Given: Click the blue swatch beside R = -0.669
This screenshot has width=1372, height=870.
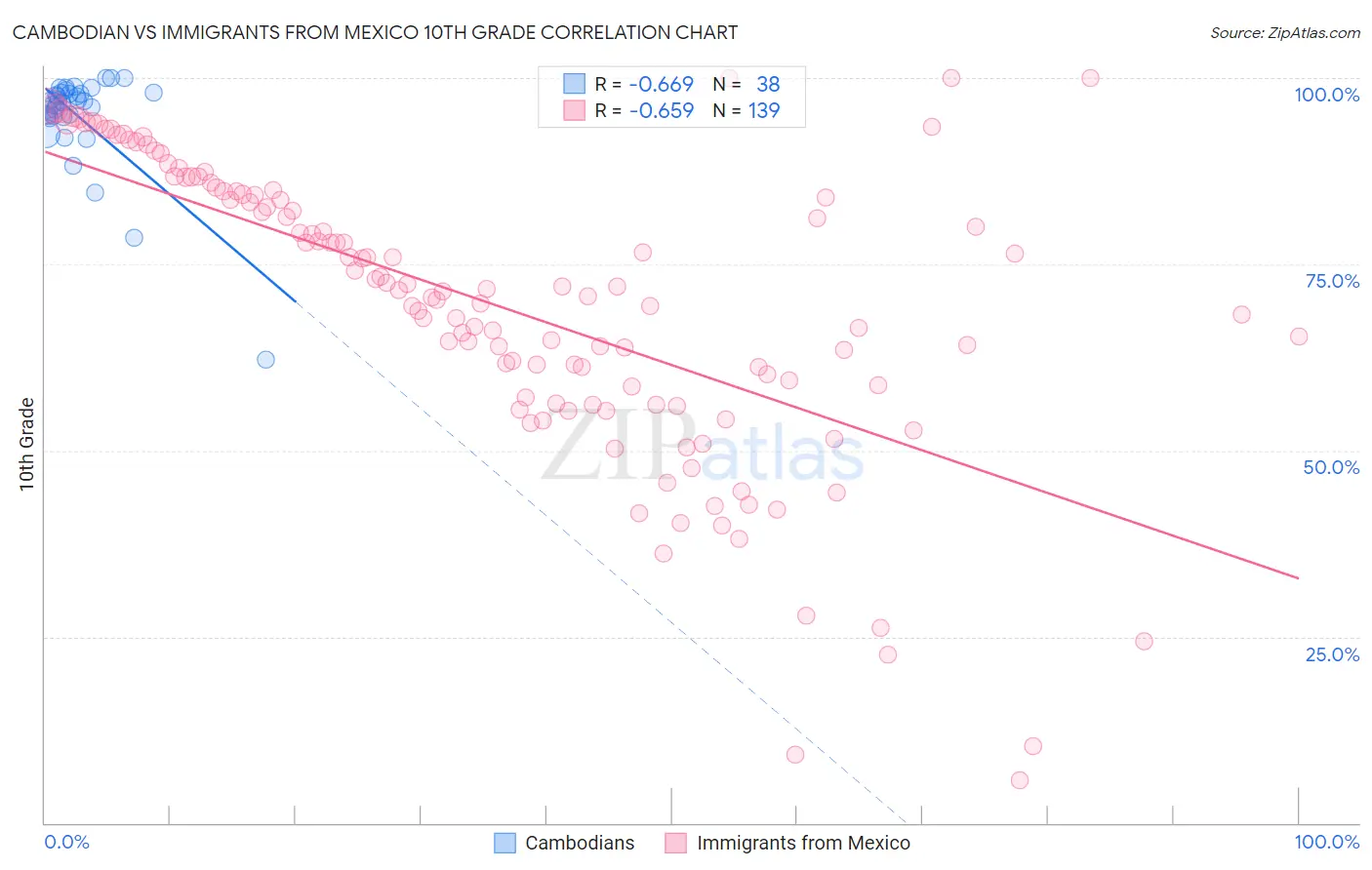Looking at the screenshot, I should click(574, 84).
